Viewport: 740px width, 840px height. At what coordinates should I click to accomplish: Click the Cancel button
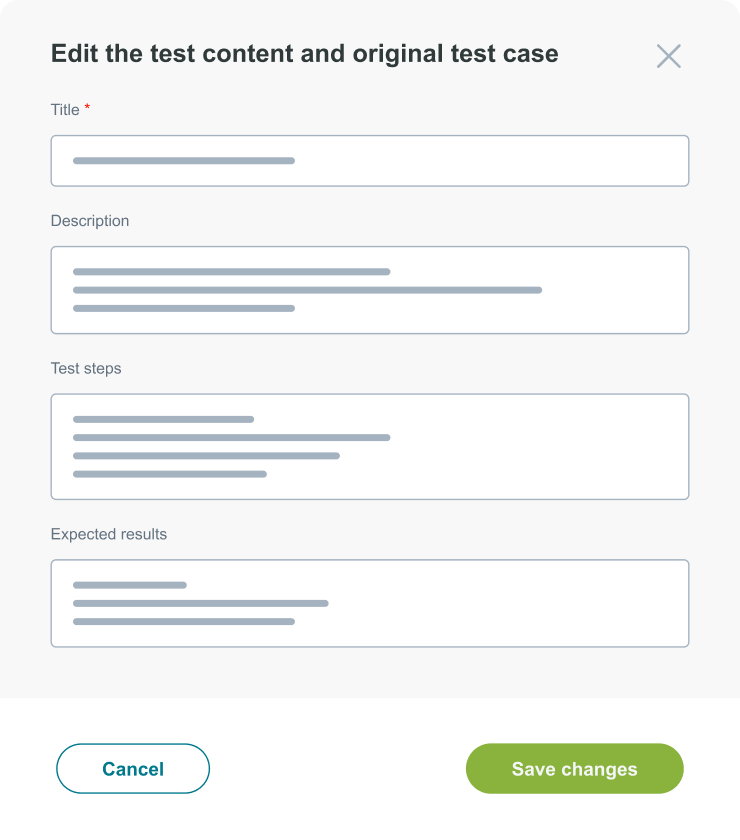tap(132, 768)
